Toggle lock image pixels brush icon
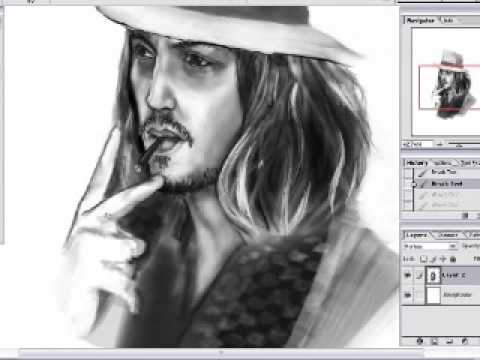 click(433, 259)
